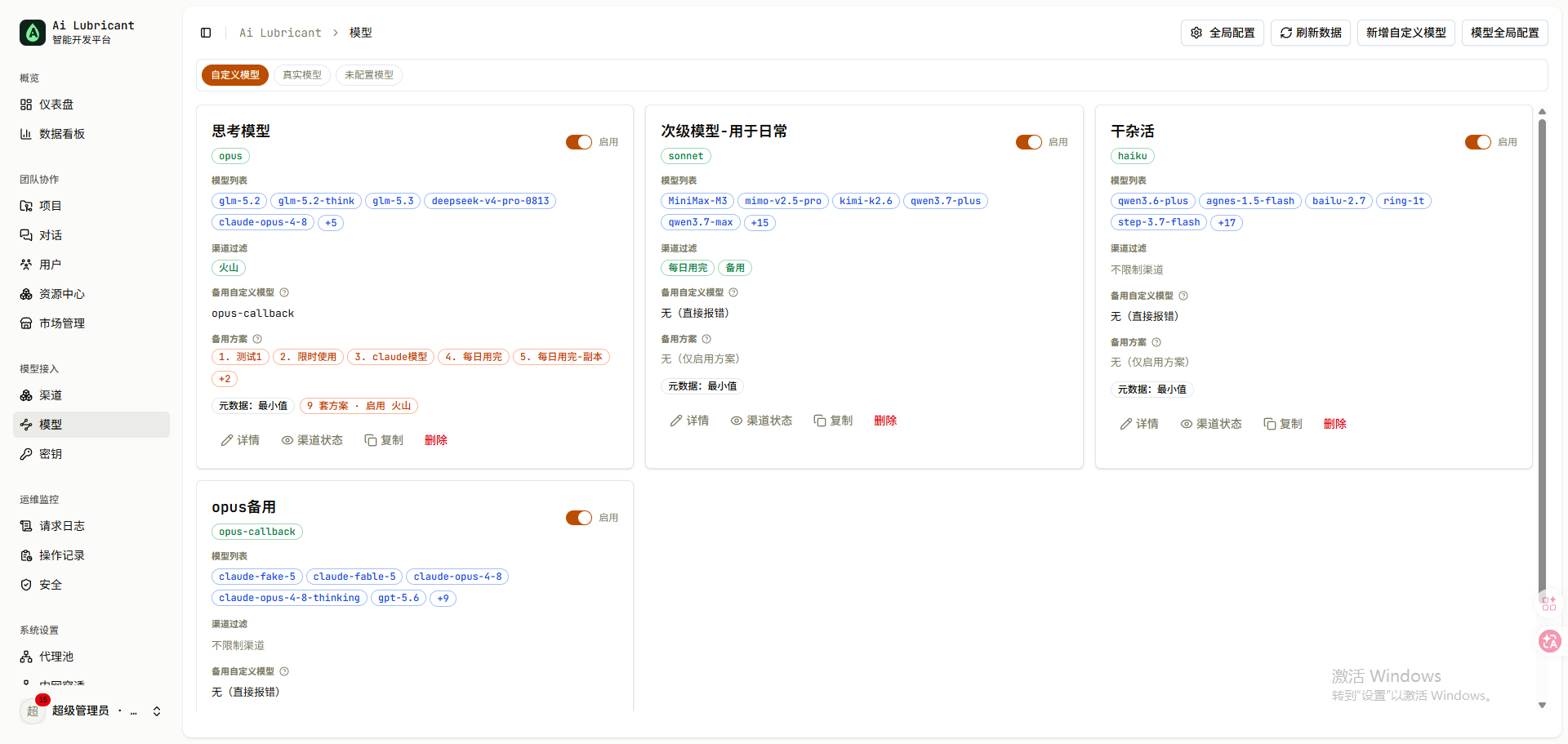The height and width of the screenshot is (744, 1568).
Task: Go to 项目 in sidebar
Action: (x=91, y=206)
